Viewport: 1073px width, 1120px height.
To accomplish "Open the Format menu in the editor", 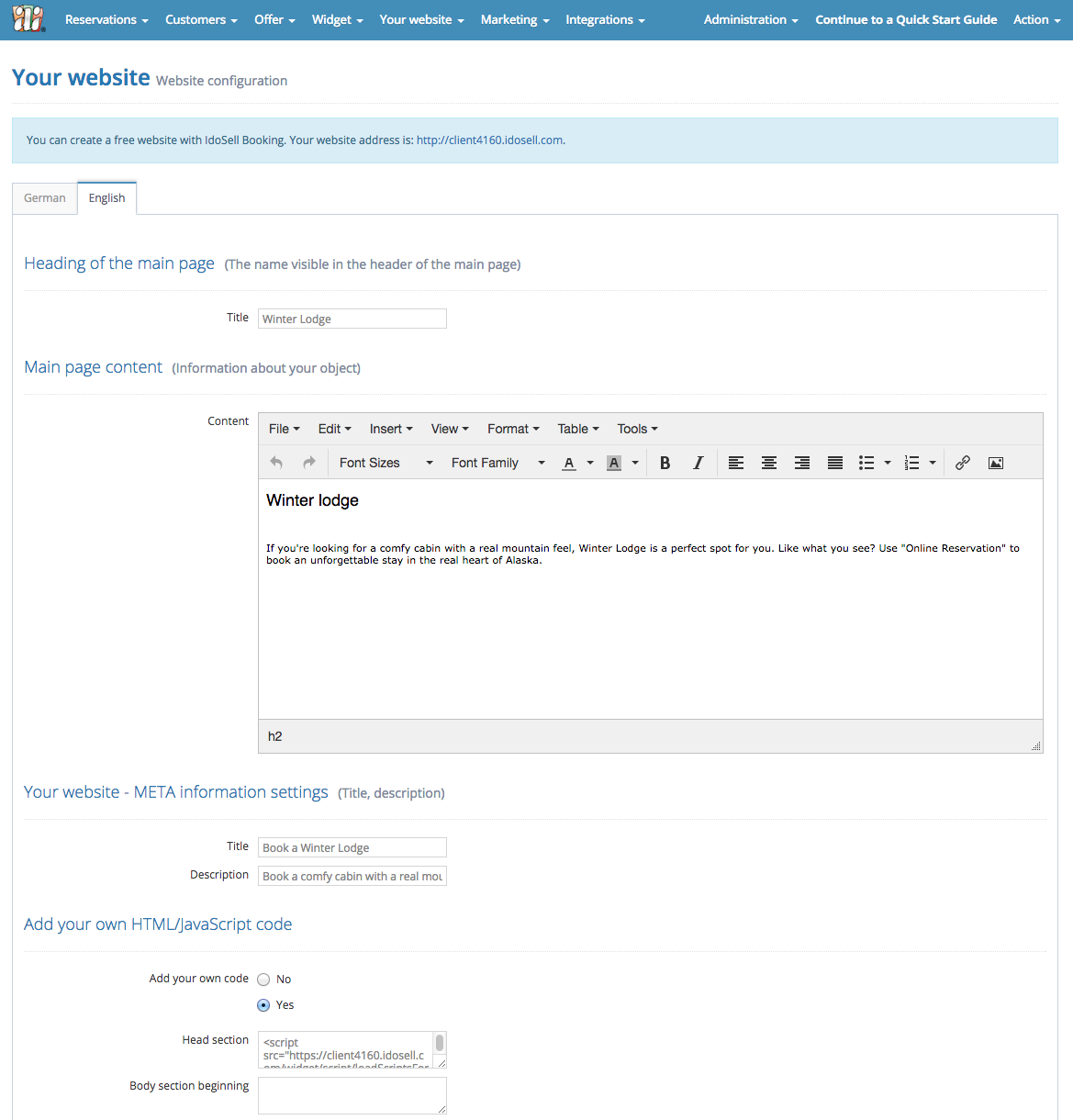I will [513, 429].
